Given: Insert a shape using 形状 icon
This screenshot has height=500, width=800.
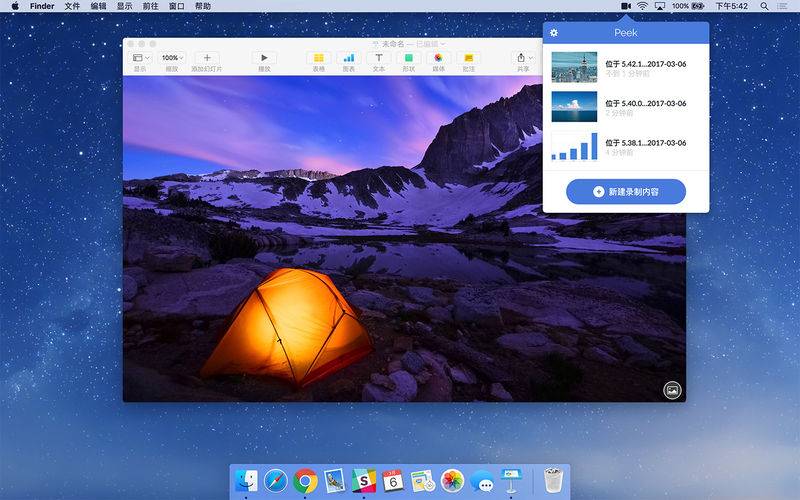Looking at the screenshot, I should coord(408,59).
